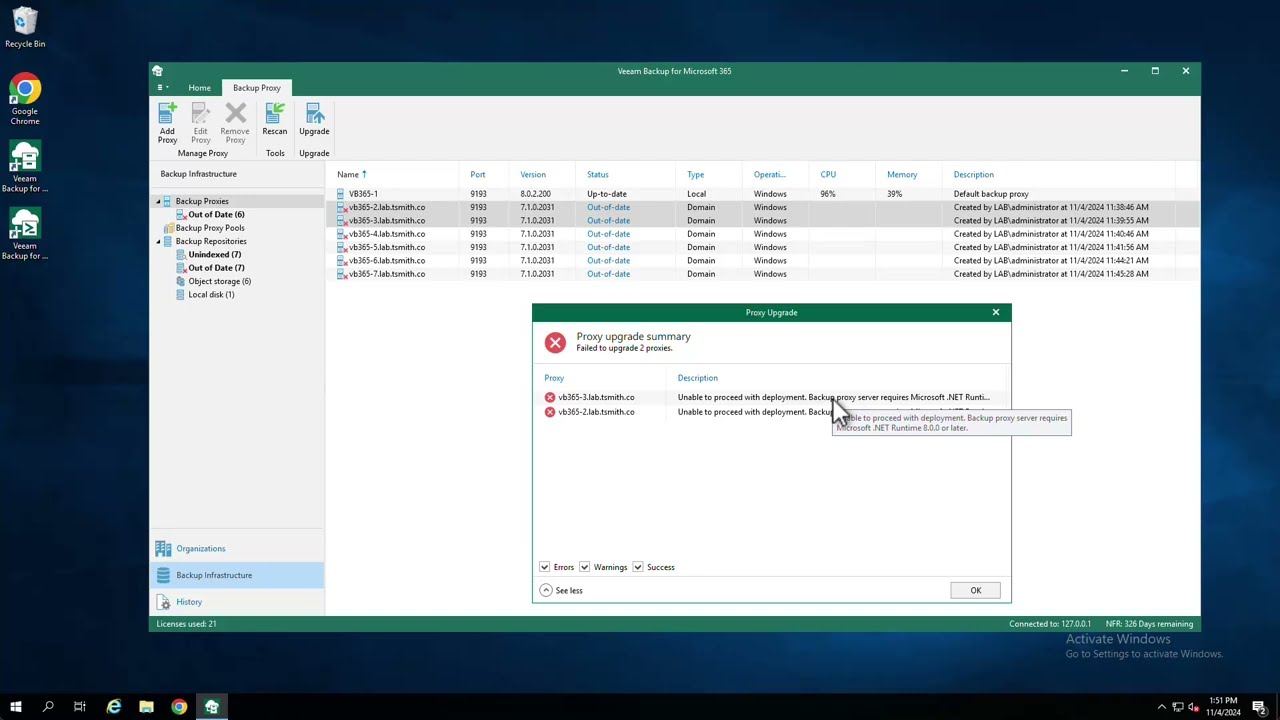Select the vb365-7.lab.tsmith.co proxy row
This screenshot has height=720, width=1280.
(762, 274)
